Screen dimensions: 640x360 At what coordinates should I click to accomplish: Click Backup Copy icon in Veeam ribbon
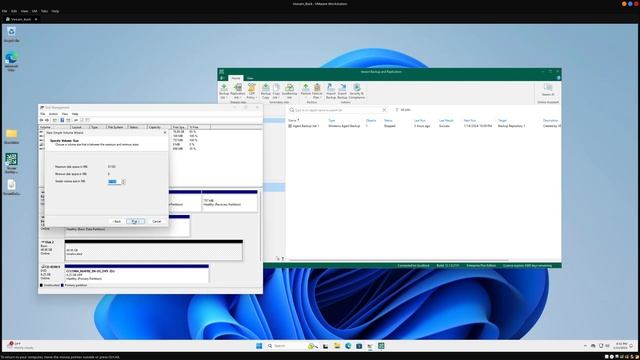click(266, 91)
